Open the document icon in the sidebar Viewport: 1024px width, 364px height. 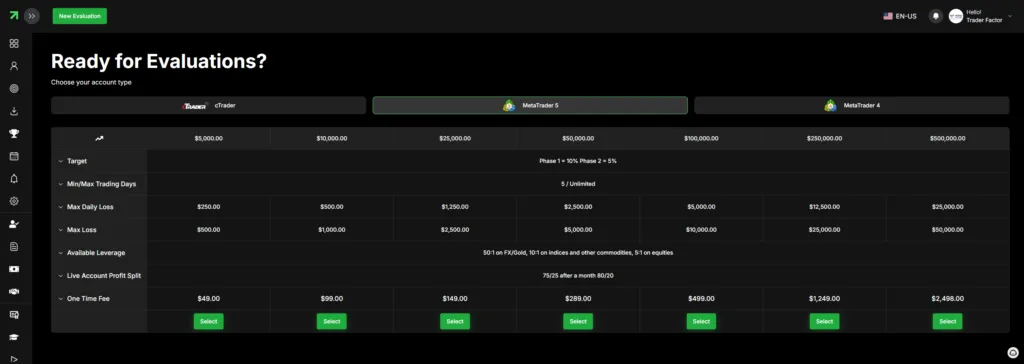pyautogui.click(x=14, y=246)
